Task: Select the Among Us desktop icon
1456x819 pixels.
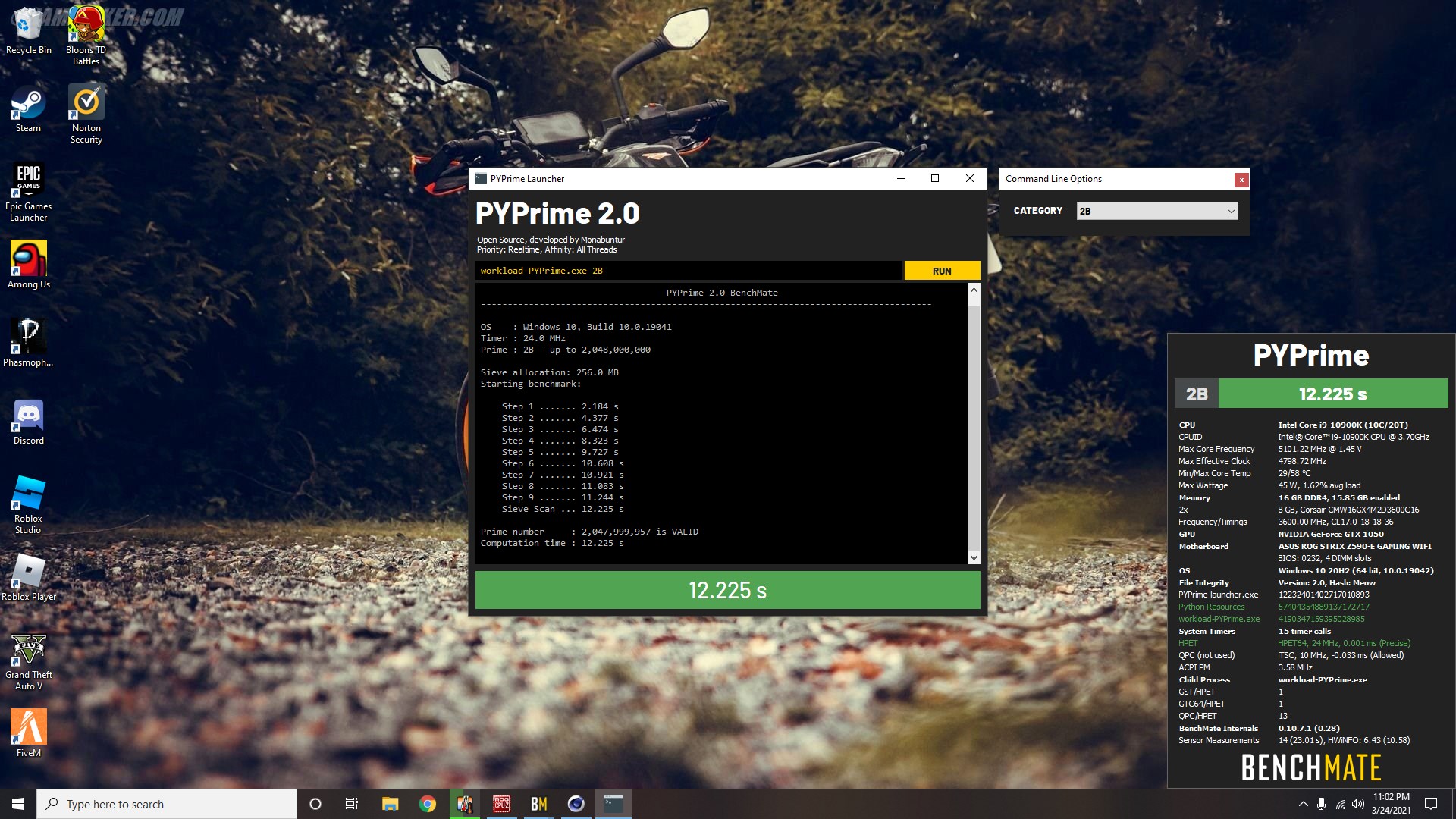Action: coord(28,265)
